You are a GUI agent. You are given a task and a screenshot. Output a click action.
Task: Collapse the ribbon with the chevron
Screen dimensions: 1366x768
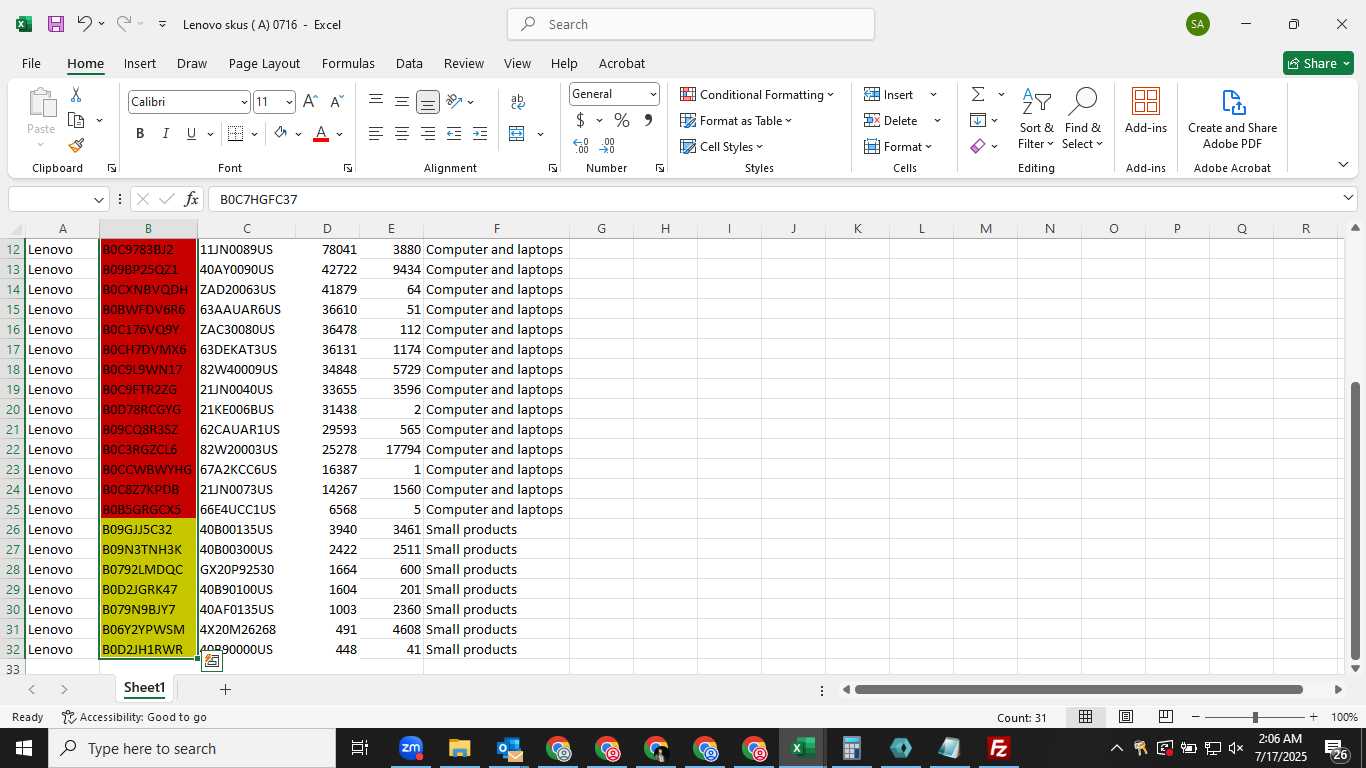pos(1343,164)
